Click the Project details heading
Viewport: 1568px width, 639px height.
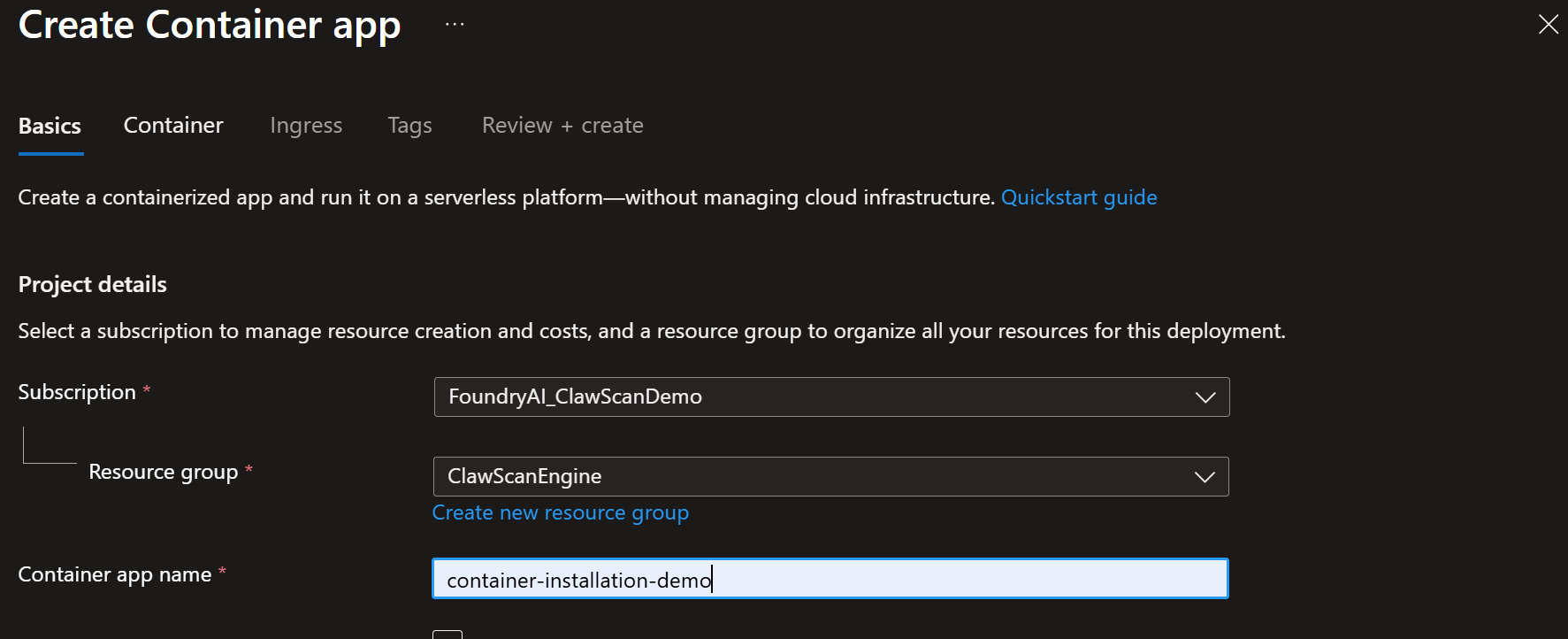(93, 285)
